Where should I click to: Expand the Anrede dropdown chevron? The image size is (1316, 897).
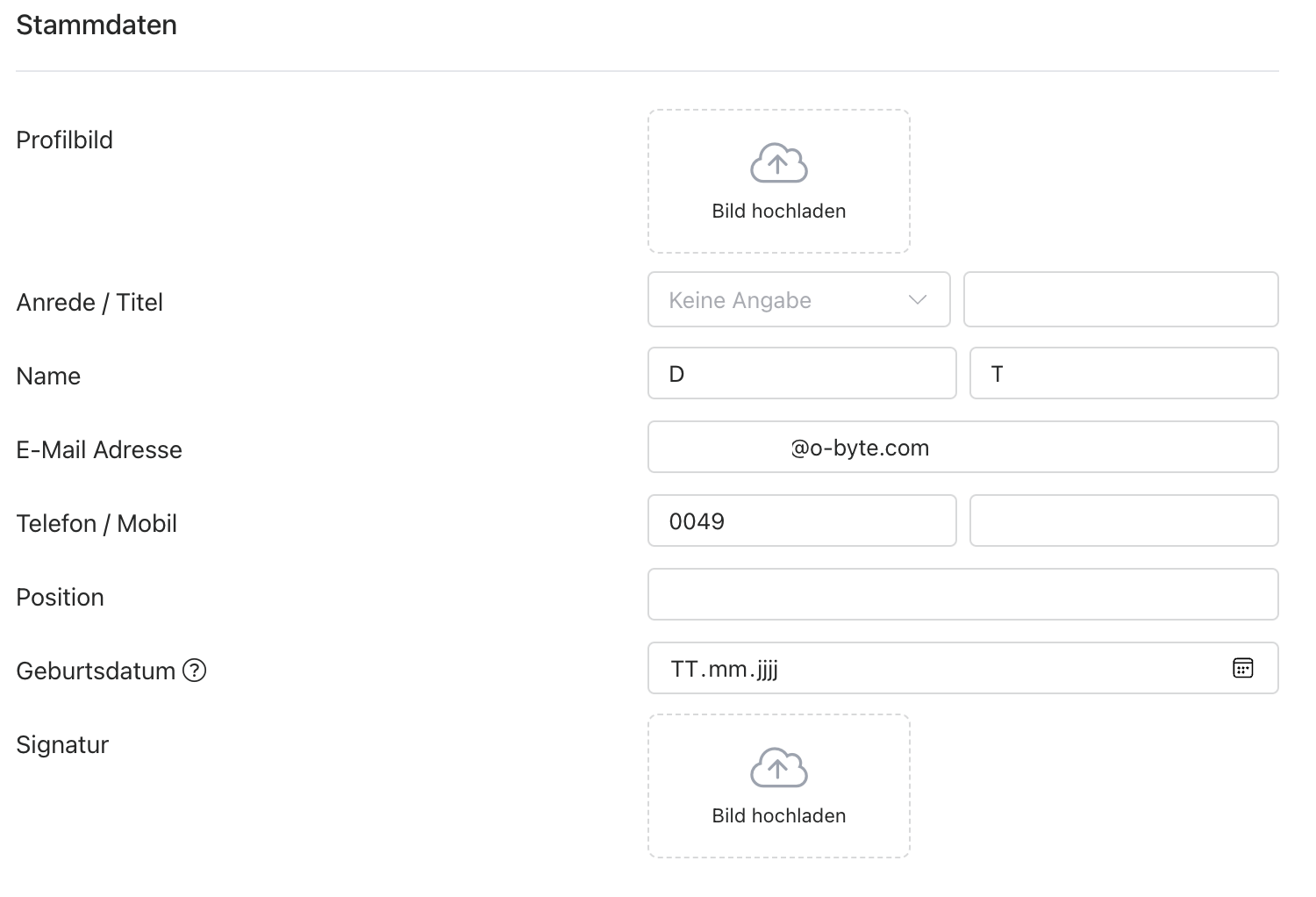pyautogui.click(x=918, y=300)
